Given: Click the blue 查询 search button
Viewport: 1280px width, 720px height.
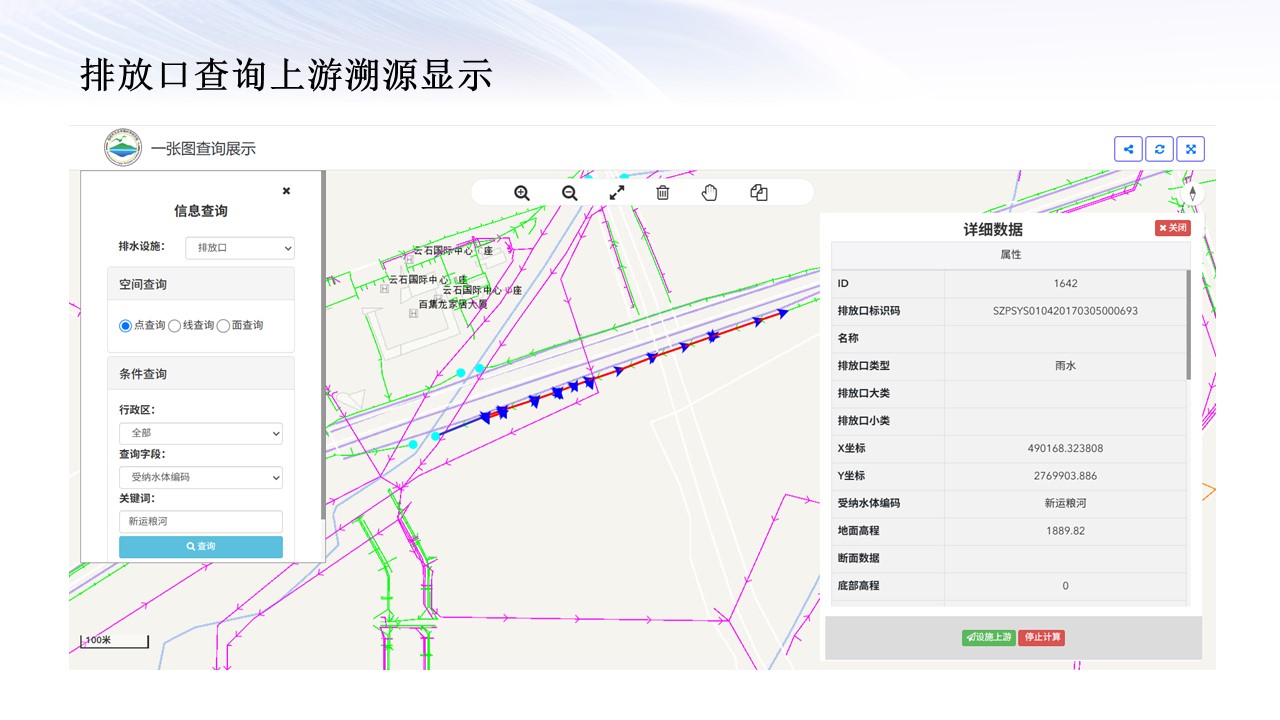Looking at the screenshot, I should 200,547.
